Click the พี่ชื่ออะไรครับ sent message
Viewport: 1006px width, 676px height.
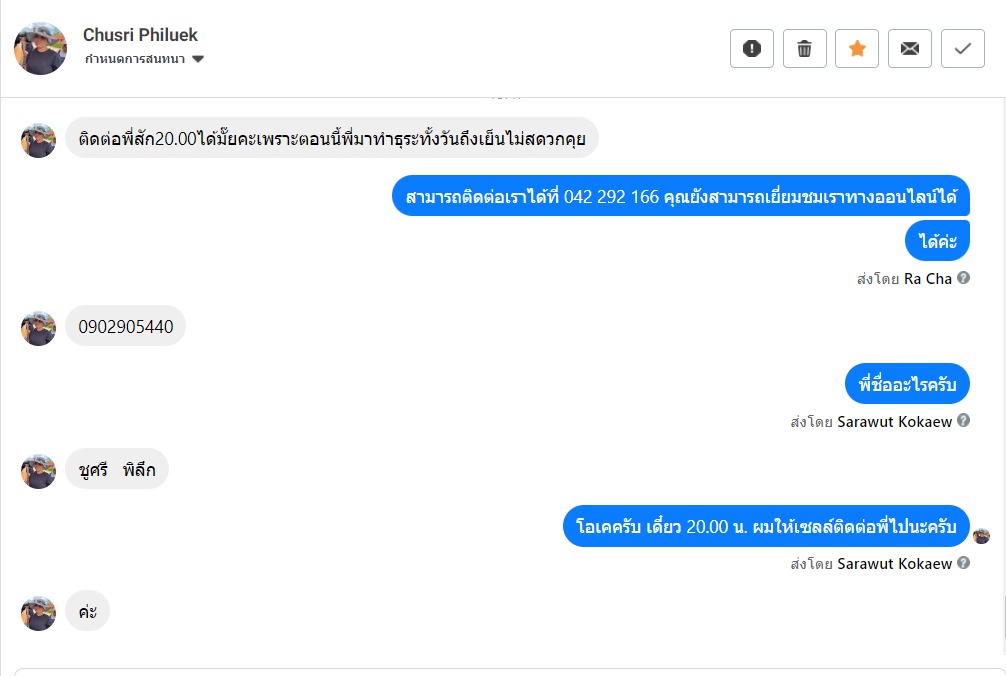pyautogui.click(x=907, y=384)
